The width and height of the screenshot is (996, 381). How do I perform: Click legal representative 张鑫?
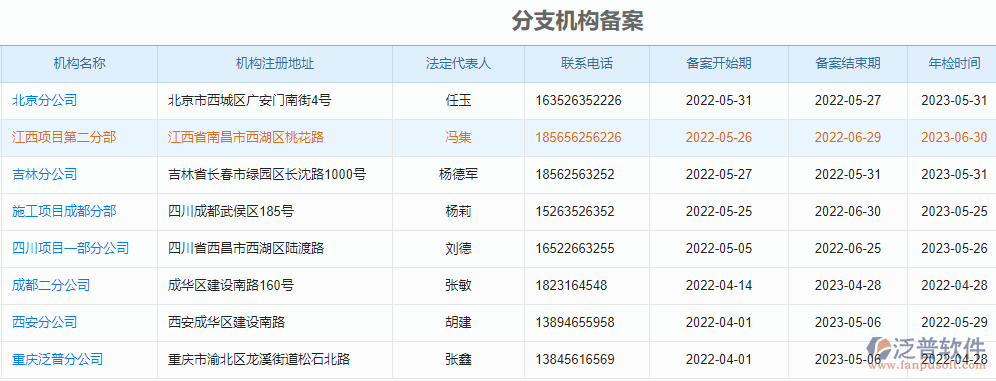coord(459,359)
